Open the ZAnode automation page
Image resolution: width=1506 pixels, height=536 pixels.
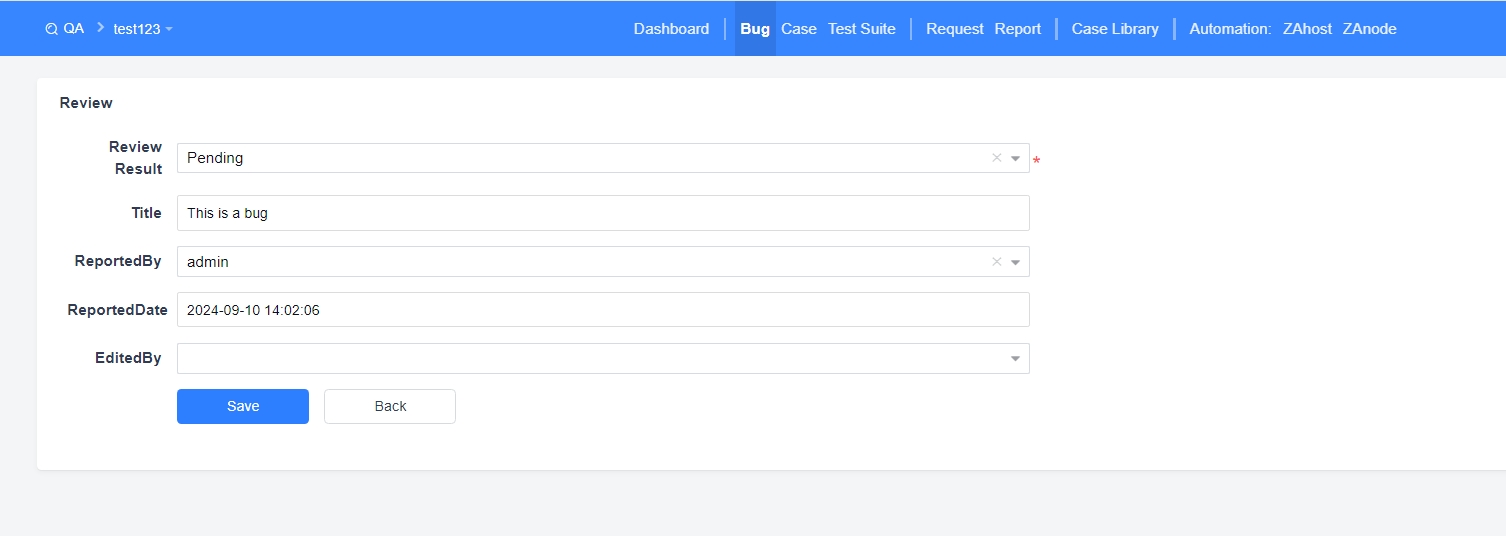(1369, 29)
